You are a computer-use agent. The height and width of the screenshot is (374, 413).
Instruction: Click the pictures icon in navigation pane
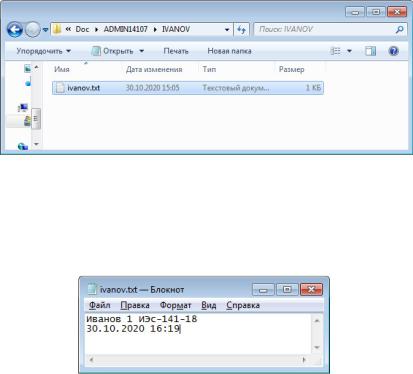point(28,68)
